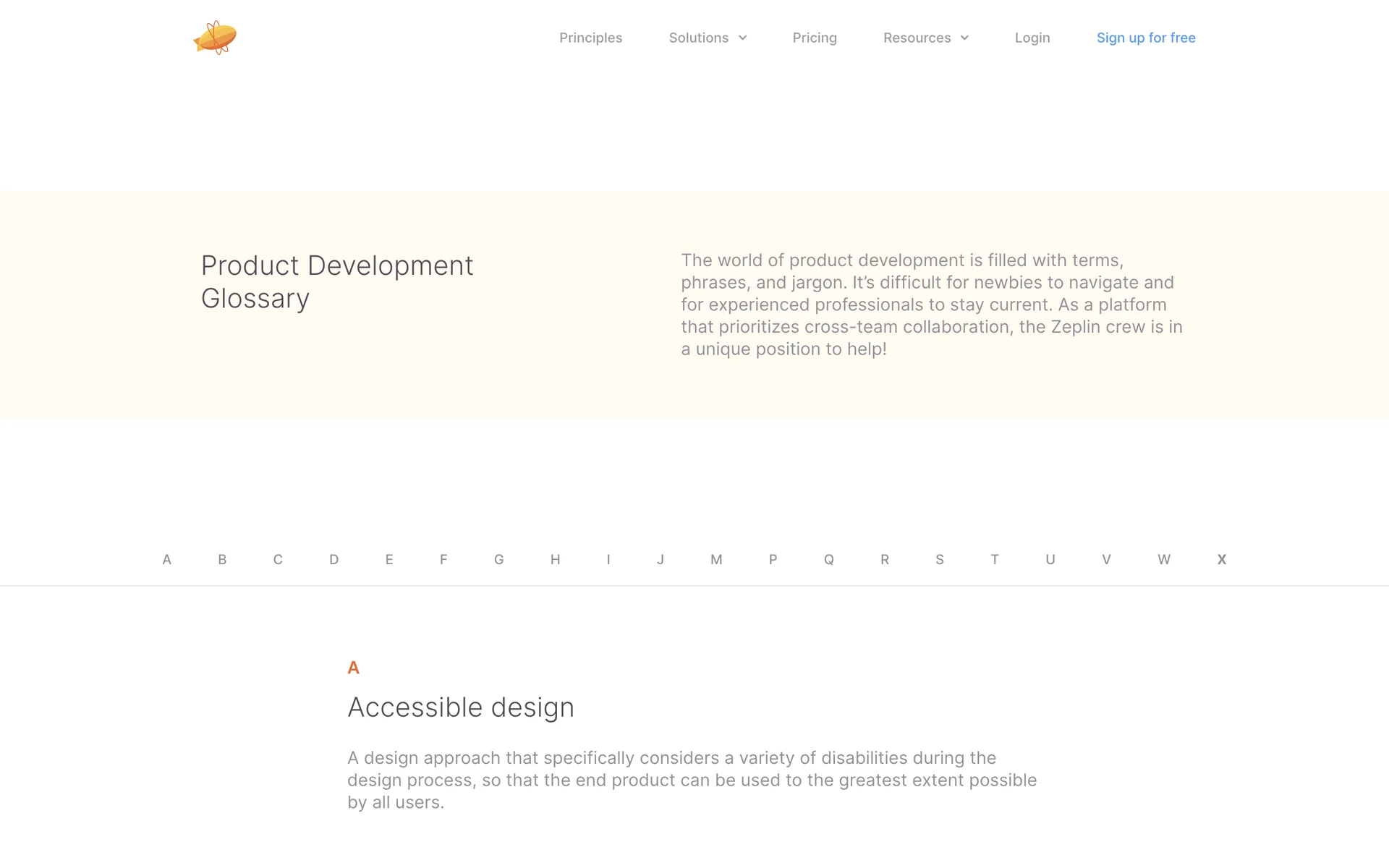Jump to glossary letter F
Image resolution: width=1389 pixels, height=868 pixels.
(443, 559)
